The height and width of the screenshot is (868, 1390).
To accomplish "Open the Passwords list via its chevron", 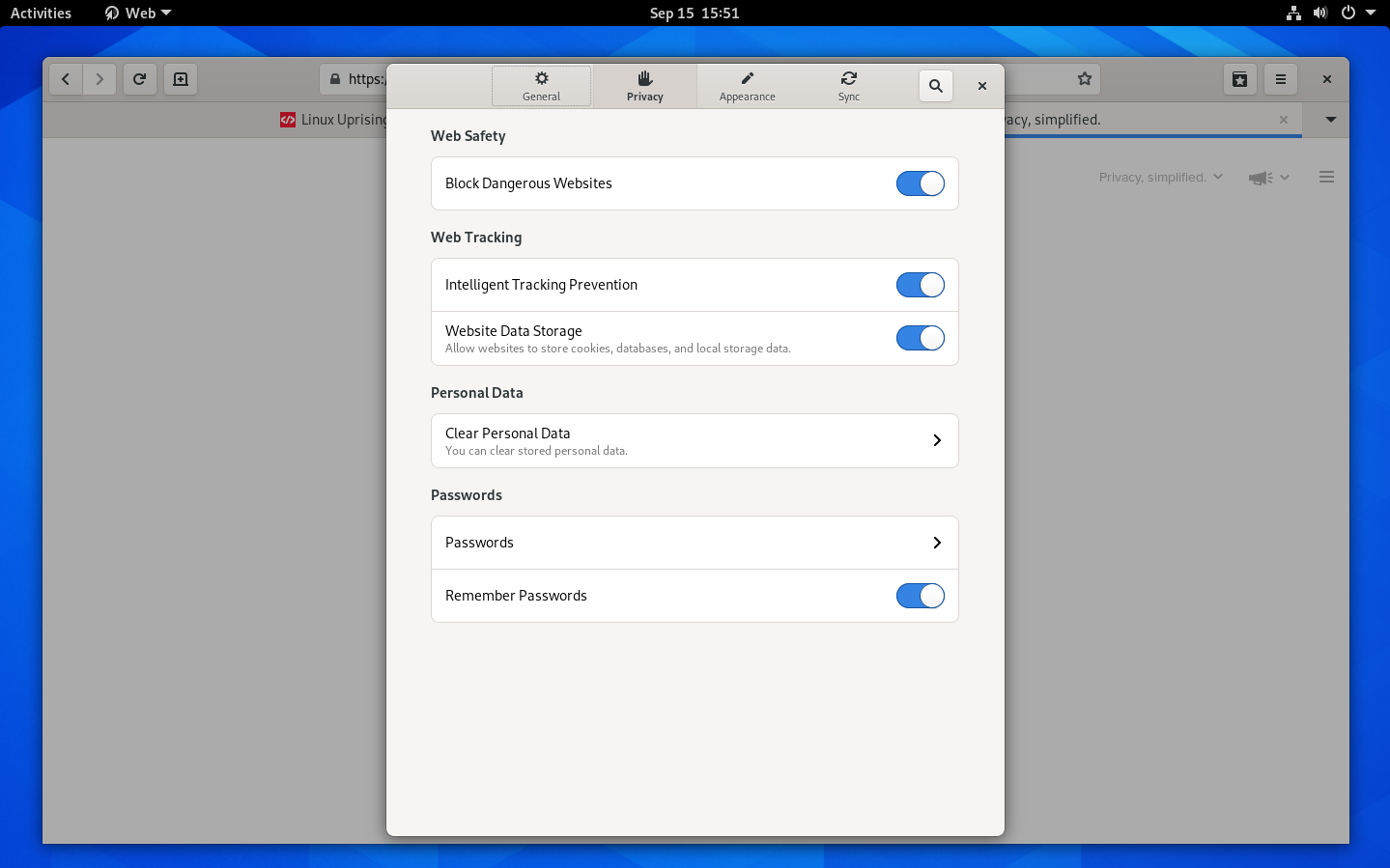I will click(x=935, y=543).
